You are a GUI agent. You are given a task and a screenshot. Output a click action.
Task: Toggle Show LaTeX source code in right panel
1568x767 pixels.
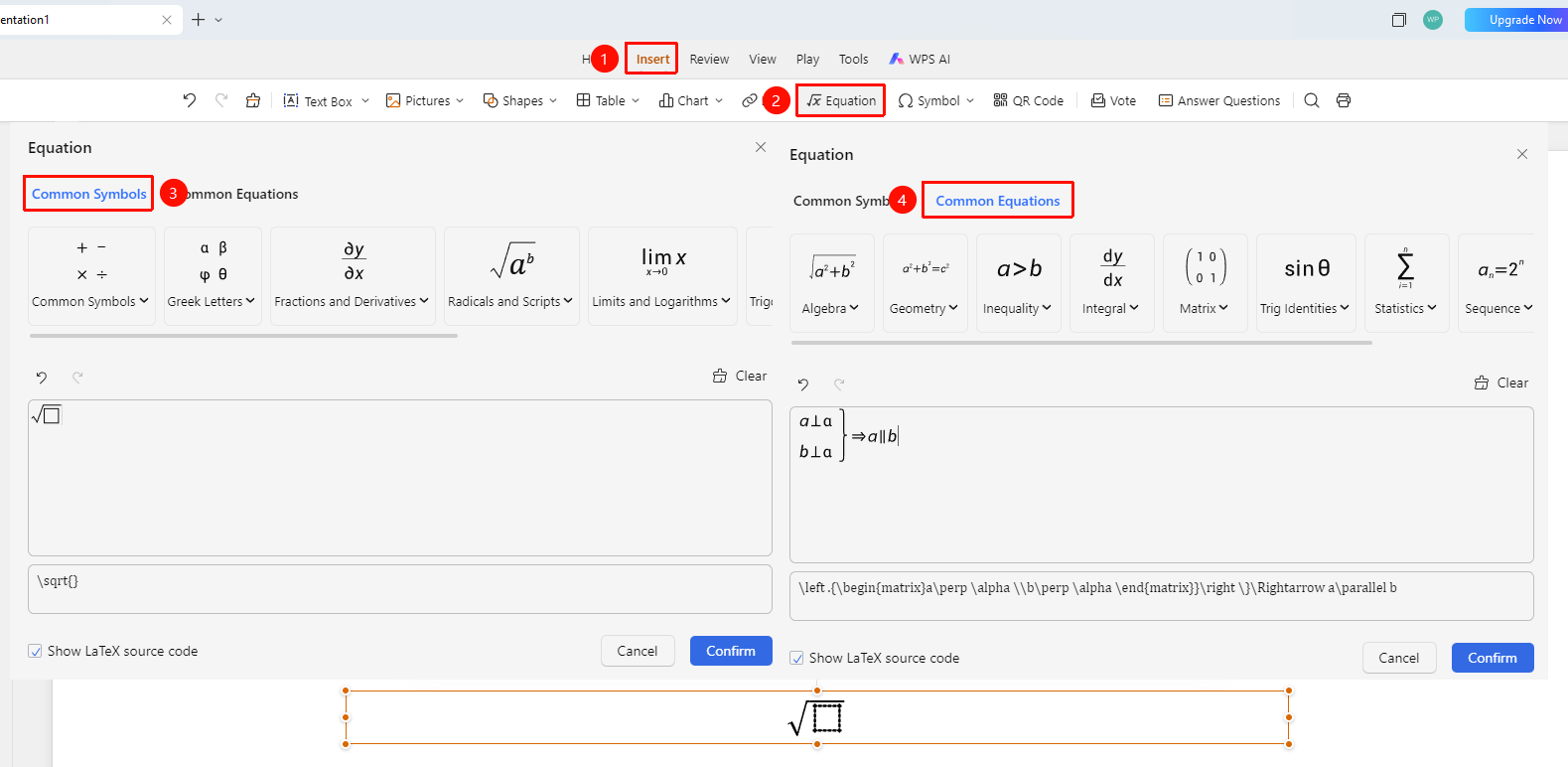796,658
